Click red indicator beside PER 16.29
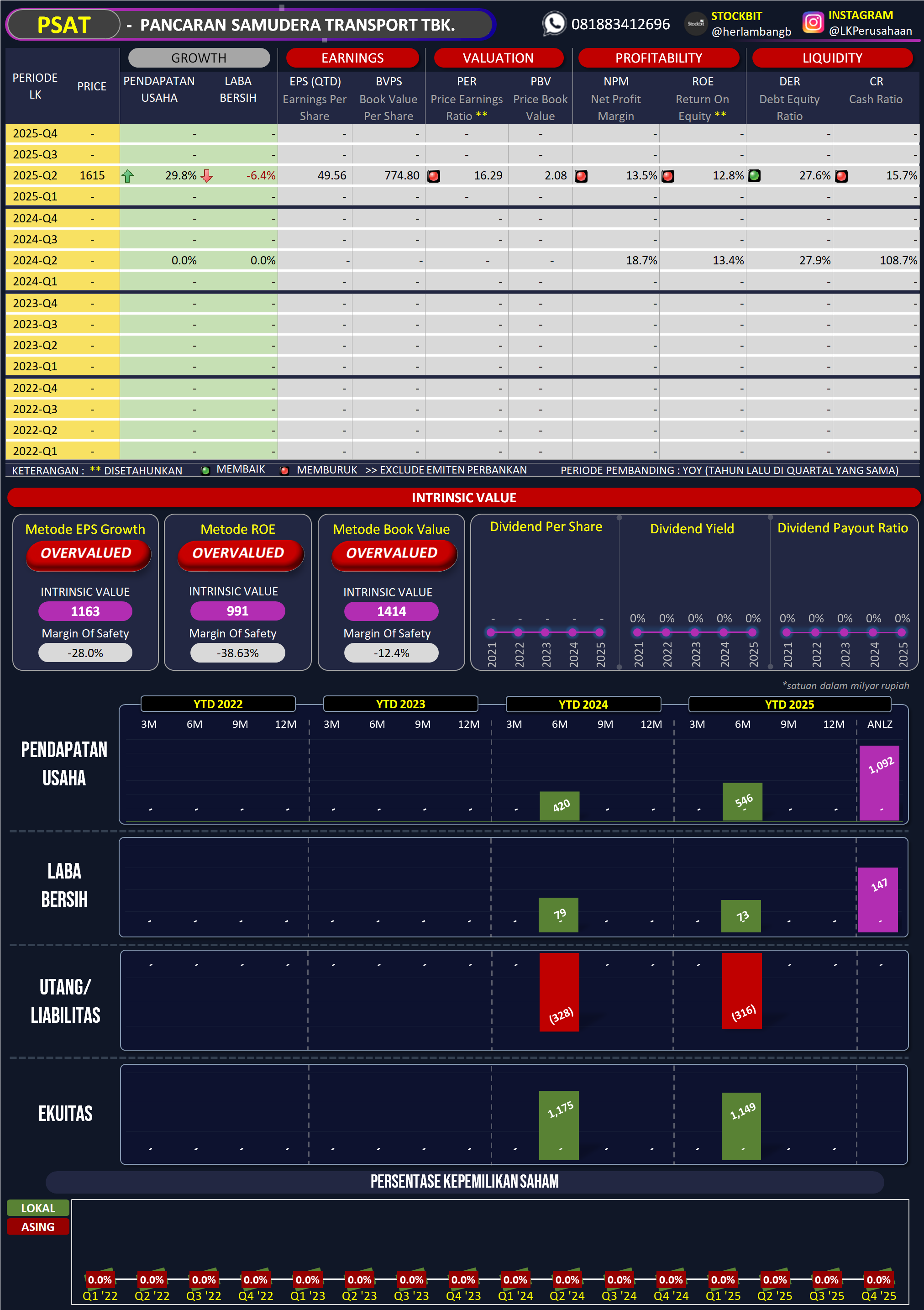Image resolution: width=924 pixels, height=1310 pixels. (x=434, y=176)
